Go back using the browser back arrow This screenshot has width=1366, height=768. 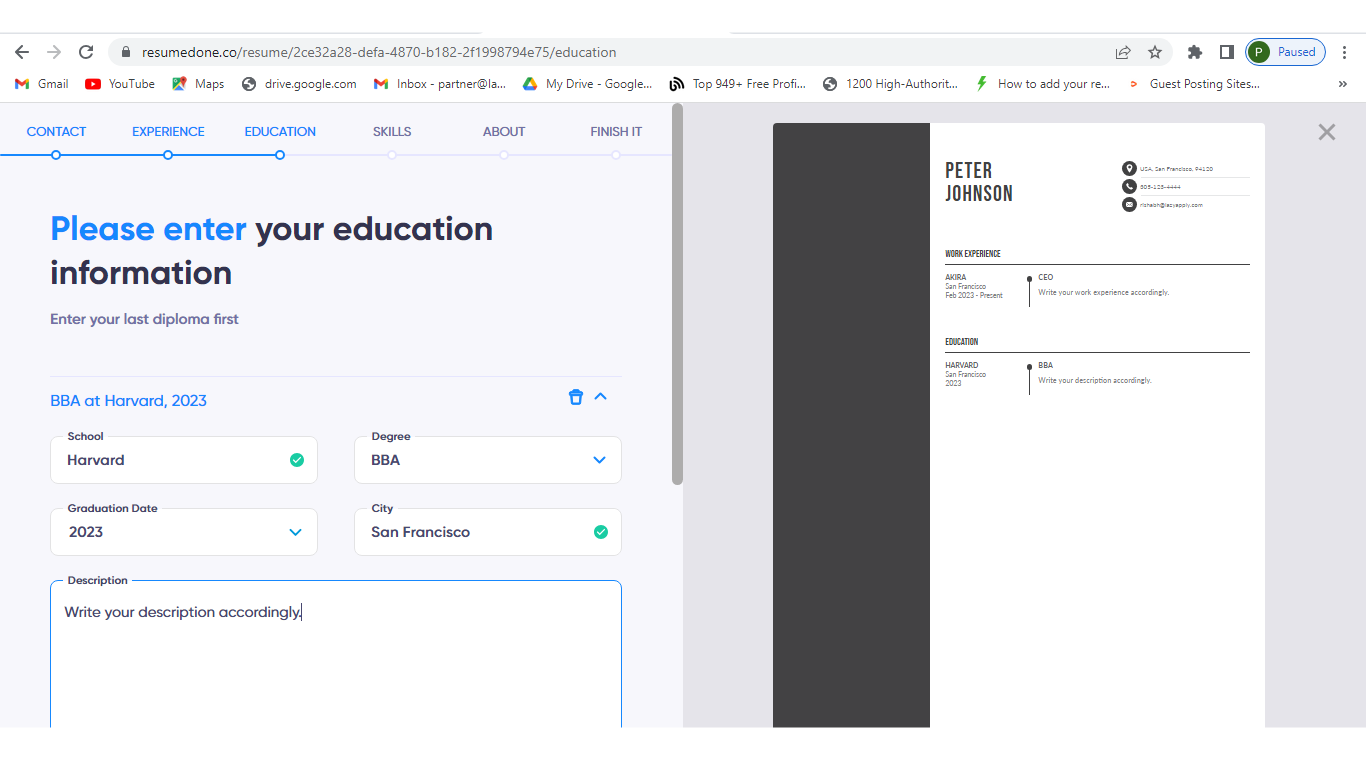tap(22, 52)
